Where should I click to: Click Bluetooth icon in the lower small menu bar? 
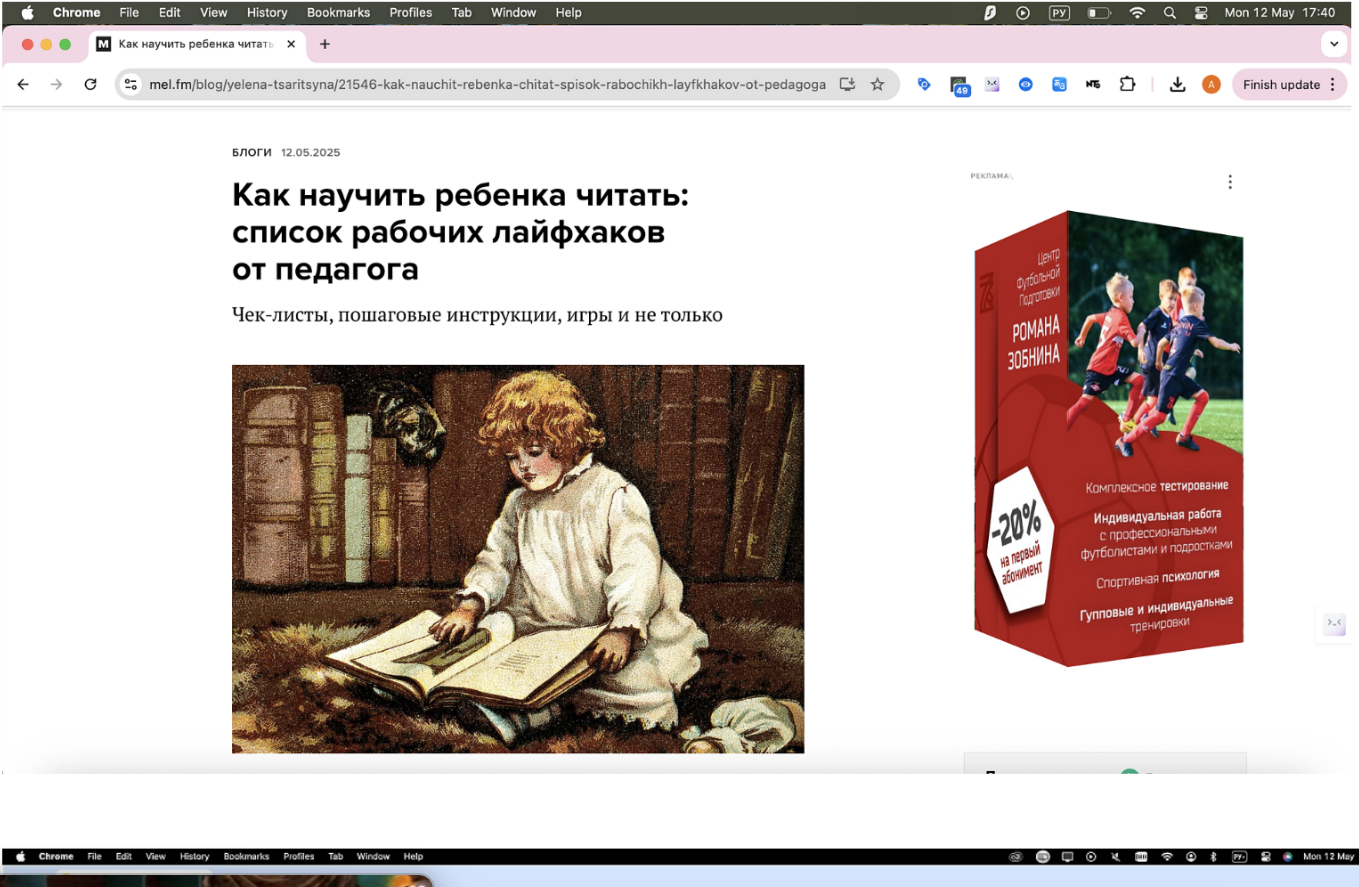[1213, 857]
